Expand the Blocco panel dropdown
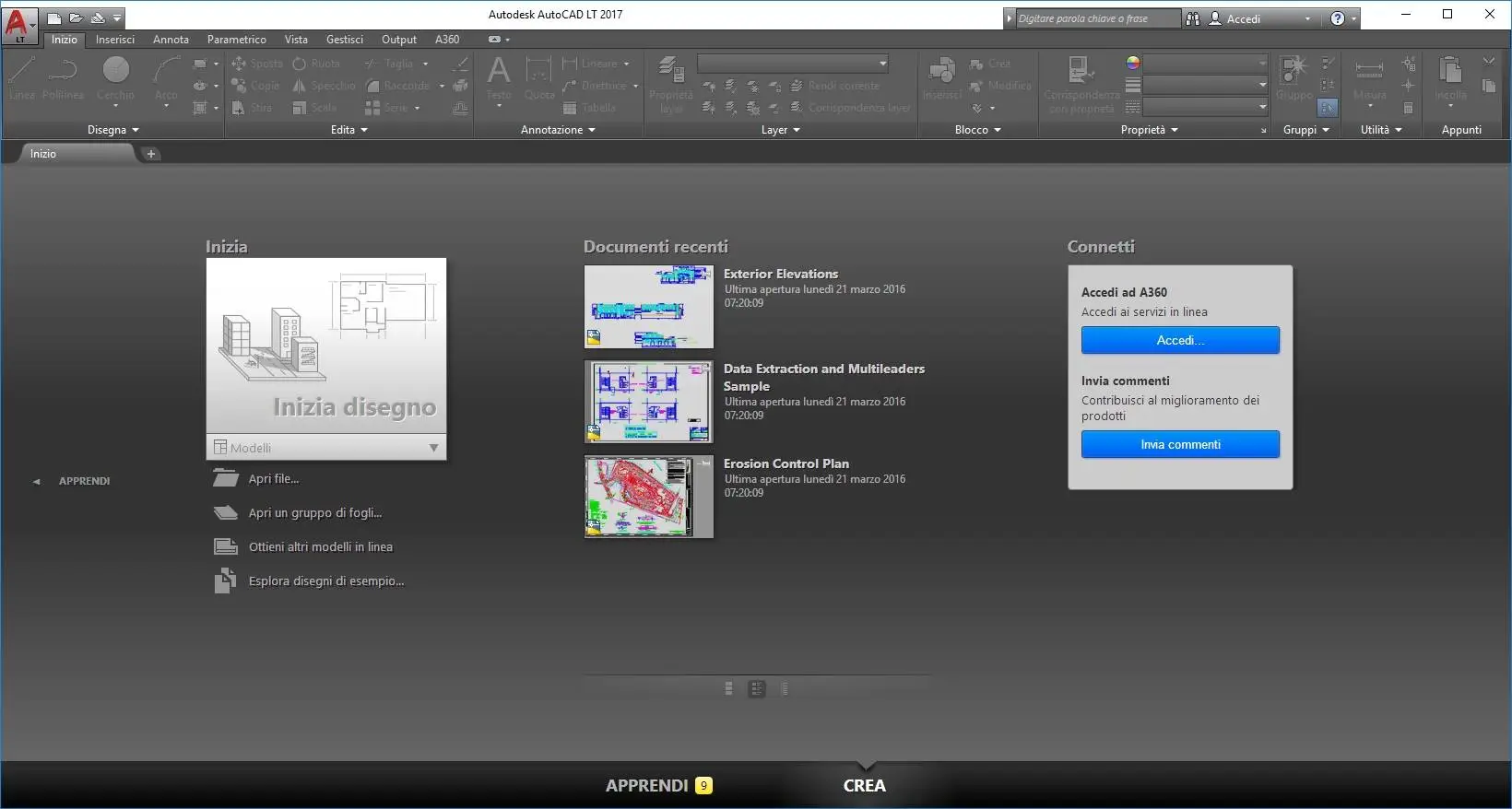This screenshot has height=809, width=1512. coord(977,130)
